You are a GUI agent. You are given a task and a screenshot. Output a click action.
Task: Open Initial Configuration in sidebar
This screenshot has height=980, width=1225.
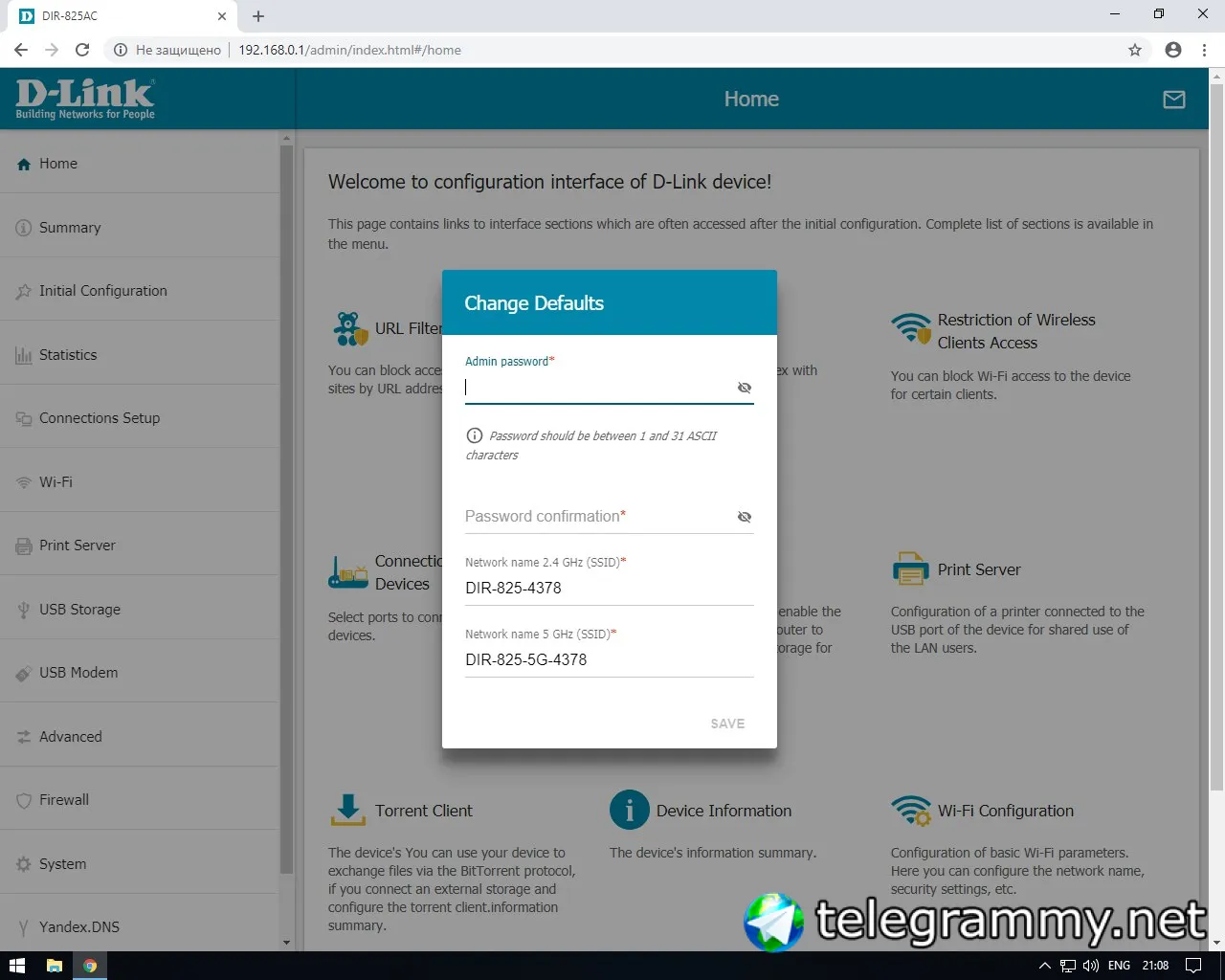(140, 291)
